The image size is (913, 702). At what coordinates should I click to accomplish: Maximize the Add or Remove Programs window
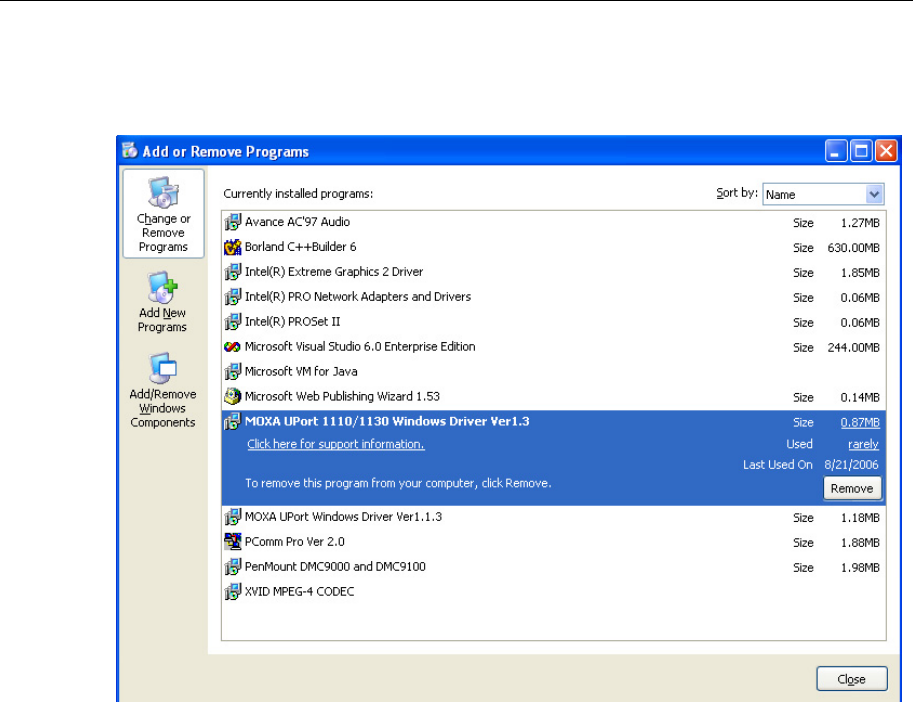click(x=861, y=152)
